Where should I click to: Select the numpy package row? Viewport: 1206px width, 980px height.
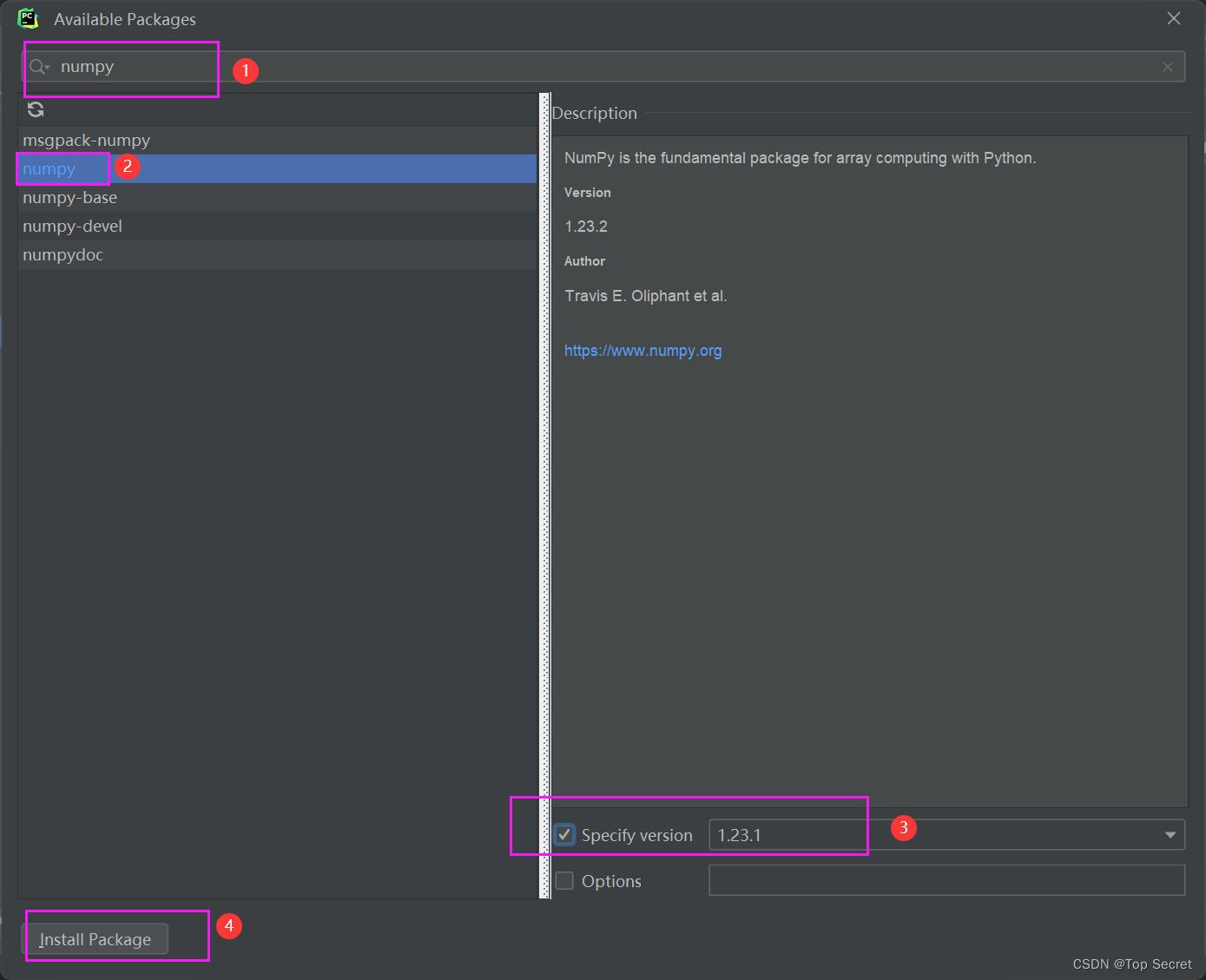[277, 168]
